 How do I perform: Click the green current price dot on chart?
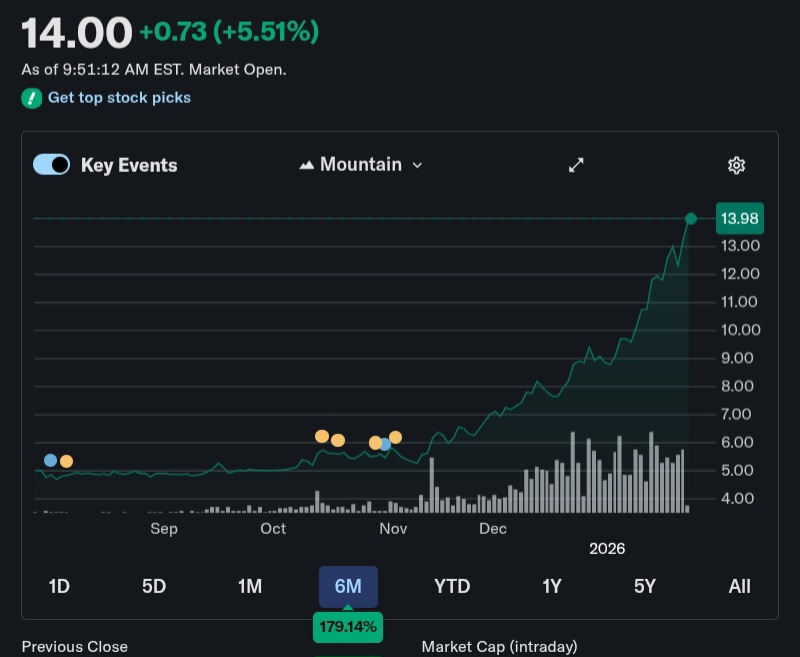tap(691, 219)
